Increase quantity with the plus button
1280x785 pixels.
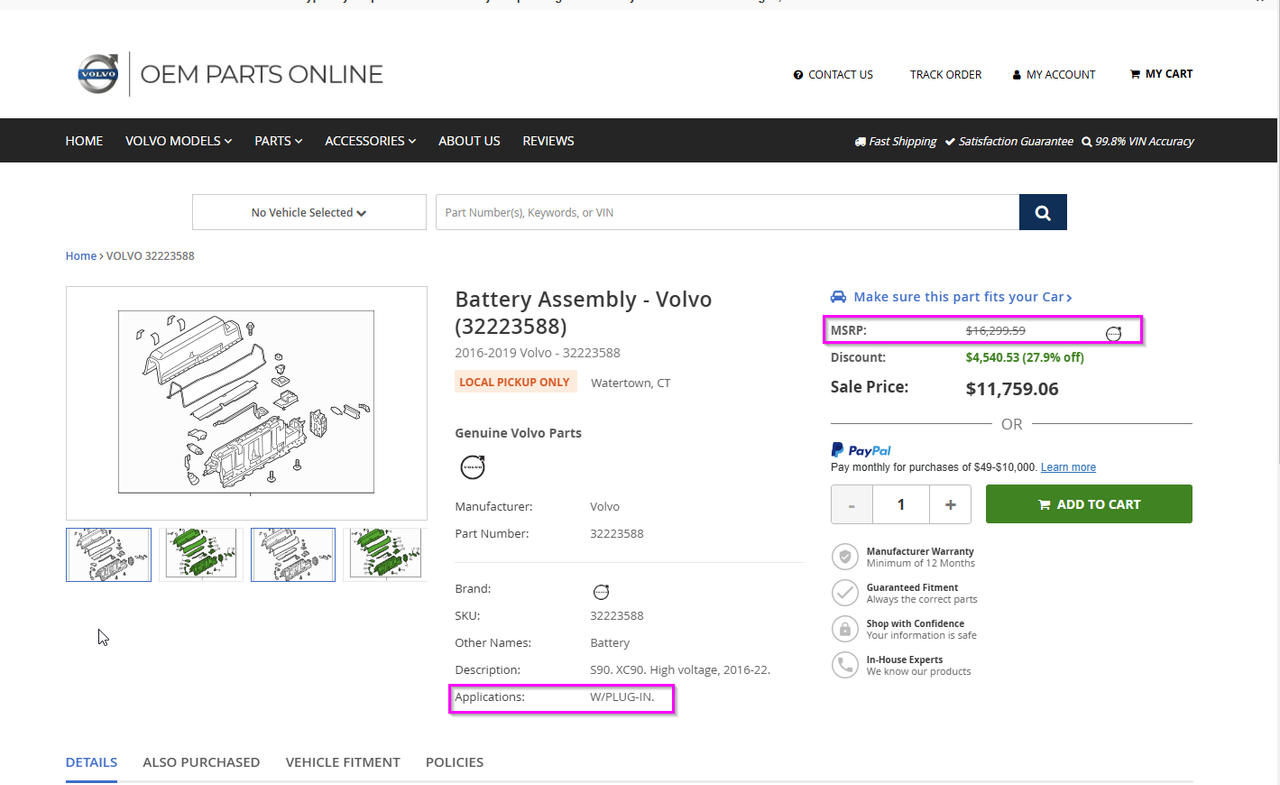(x=950, y=505)
